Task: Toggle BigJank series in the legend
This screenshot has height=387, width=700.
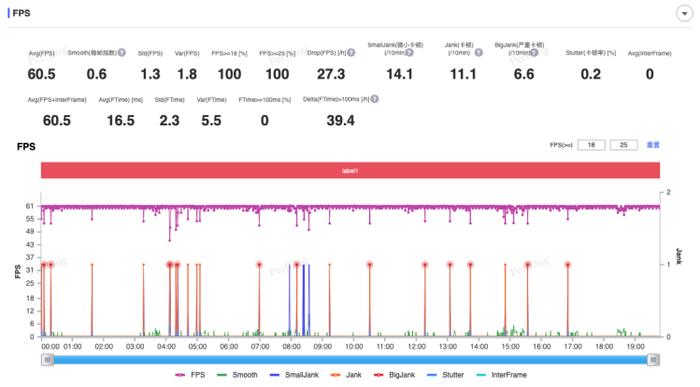Action: [x=394, y=375]
